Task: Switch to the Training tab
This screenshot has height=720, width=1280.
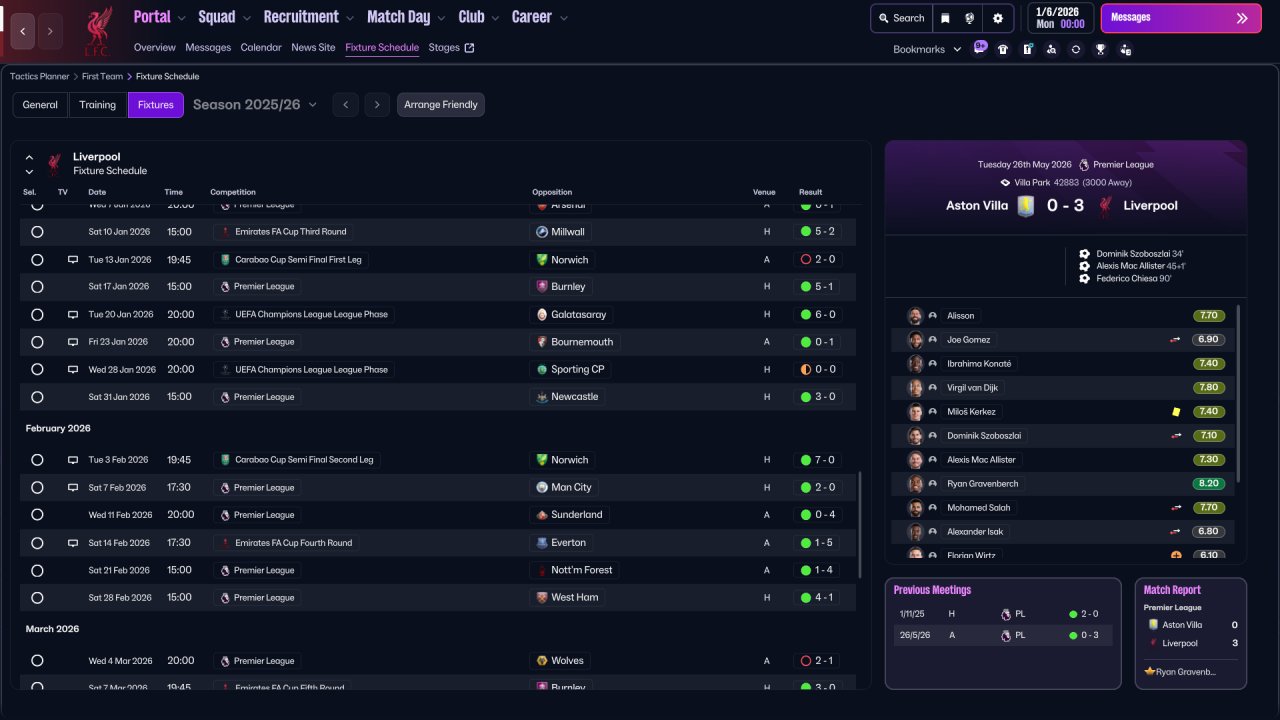Action: tap(98, 105)
